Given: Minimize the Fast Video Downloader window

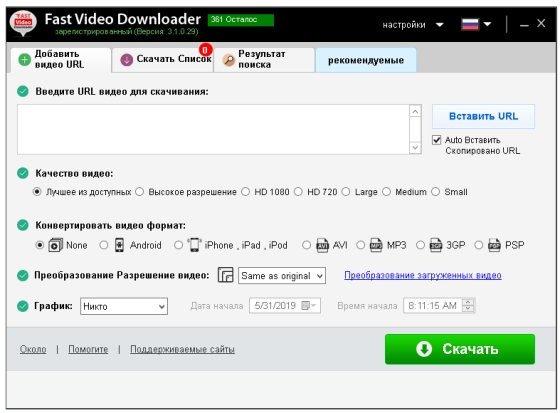Looking at the screenshot, I should pyautogui.click(x=524, y=25).
